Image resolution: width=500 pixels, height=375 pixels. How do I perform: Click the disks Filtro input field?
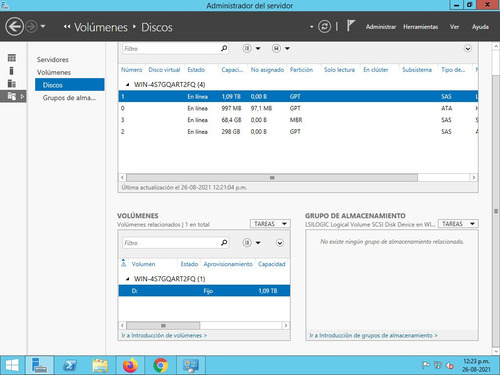[x=171, y=49]
